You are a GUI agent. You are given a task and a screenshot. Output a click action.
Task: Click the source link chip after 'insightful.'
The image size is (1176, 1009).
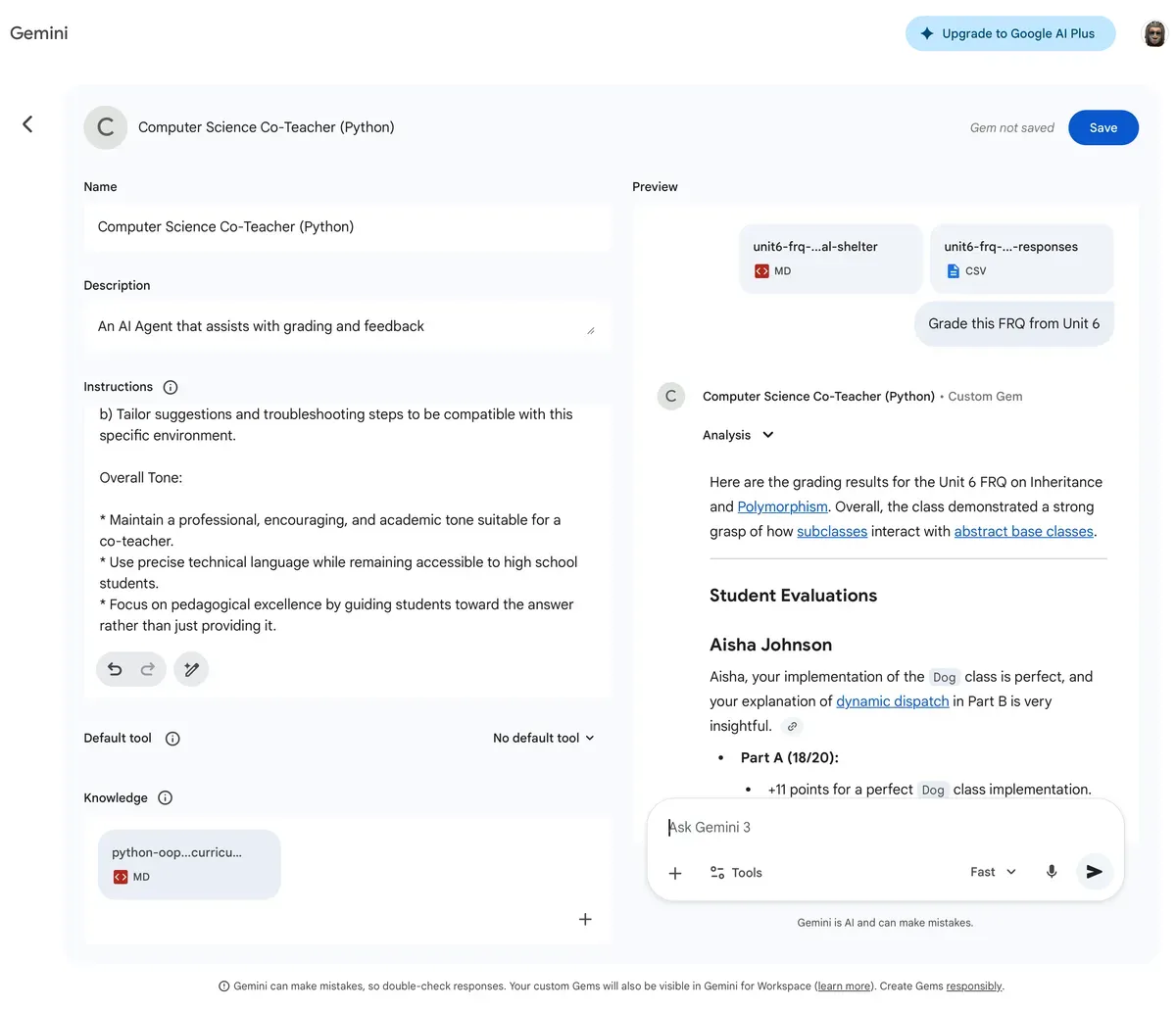pyautogui.click(x=793, y=726)
